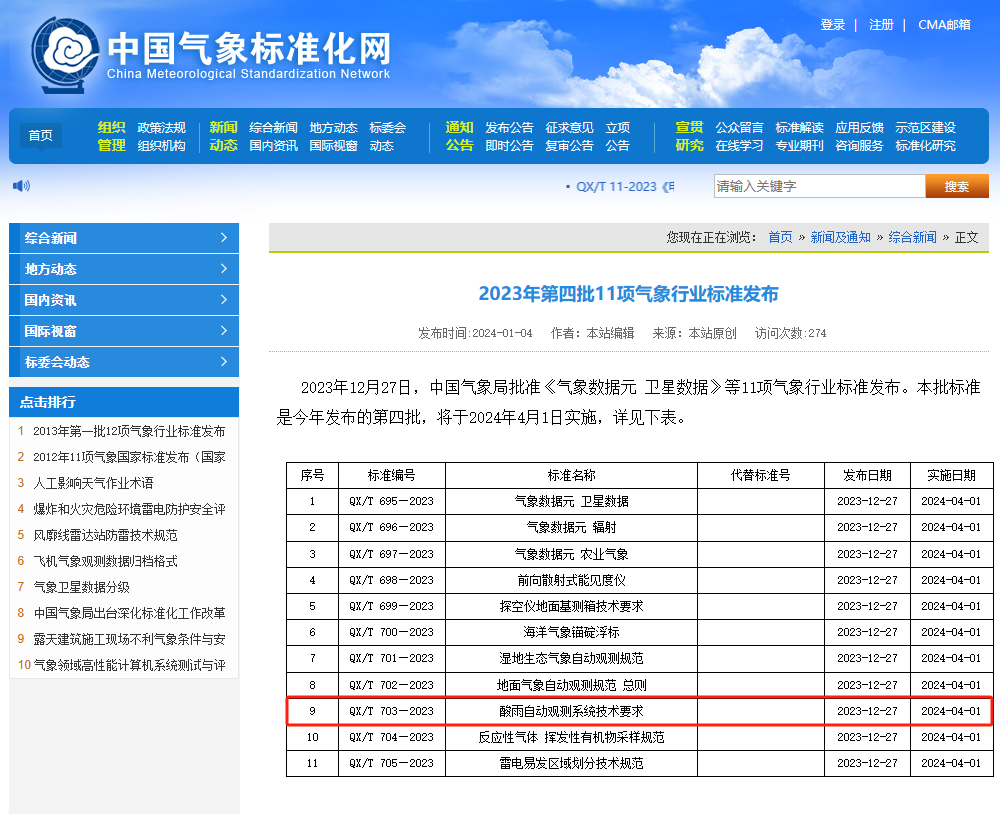Image resolution: width=1000 pixels, height=814 pixels.
Task: Expand the 地方动态 sidebar arrow
Action: 224,269
